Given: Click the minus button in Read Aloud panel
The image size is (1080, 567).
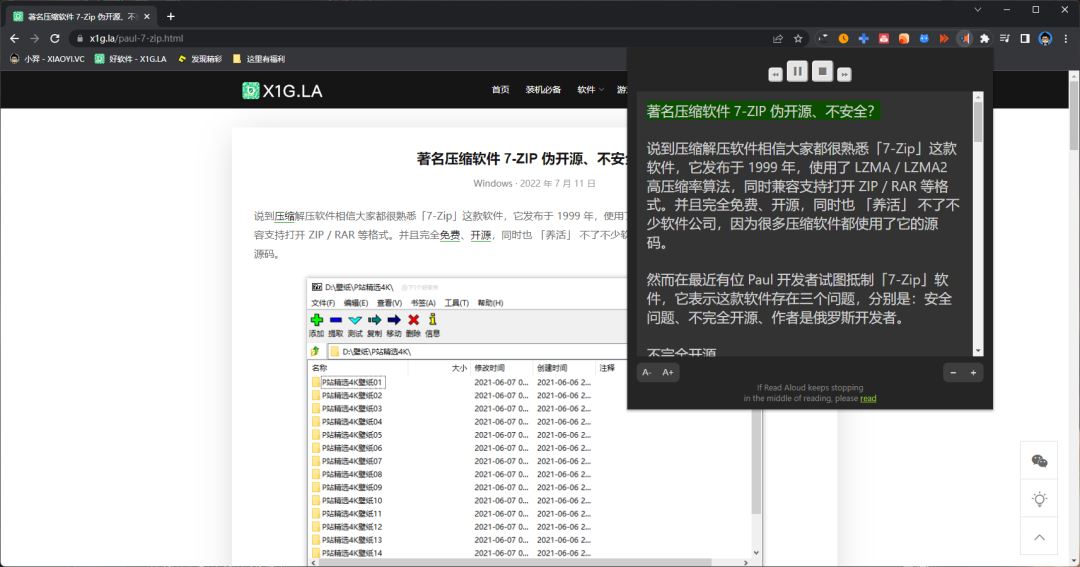Looking at the screenshot, I should pyautogui.click(x=953, y=373).
